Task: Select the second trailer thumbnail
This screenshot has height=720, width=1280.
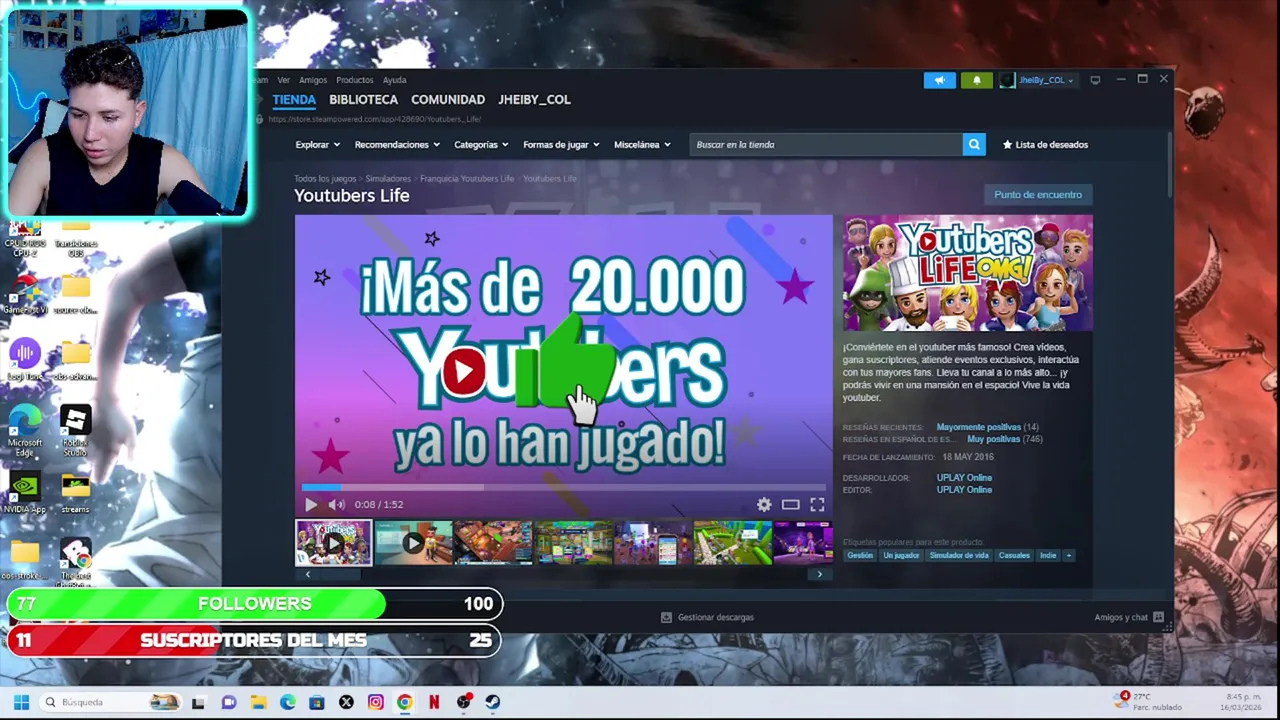Action: pyautogui.click(x=413, y=543)
